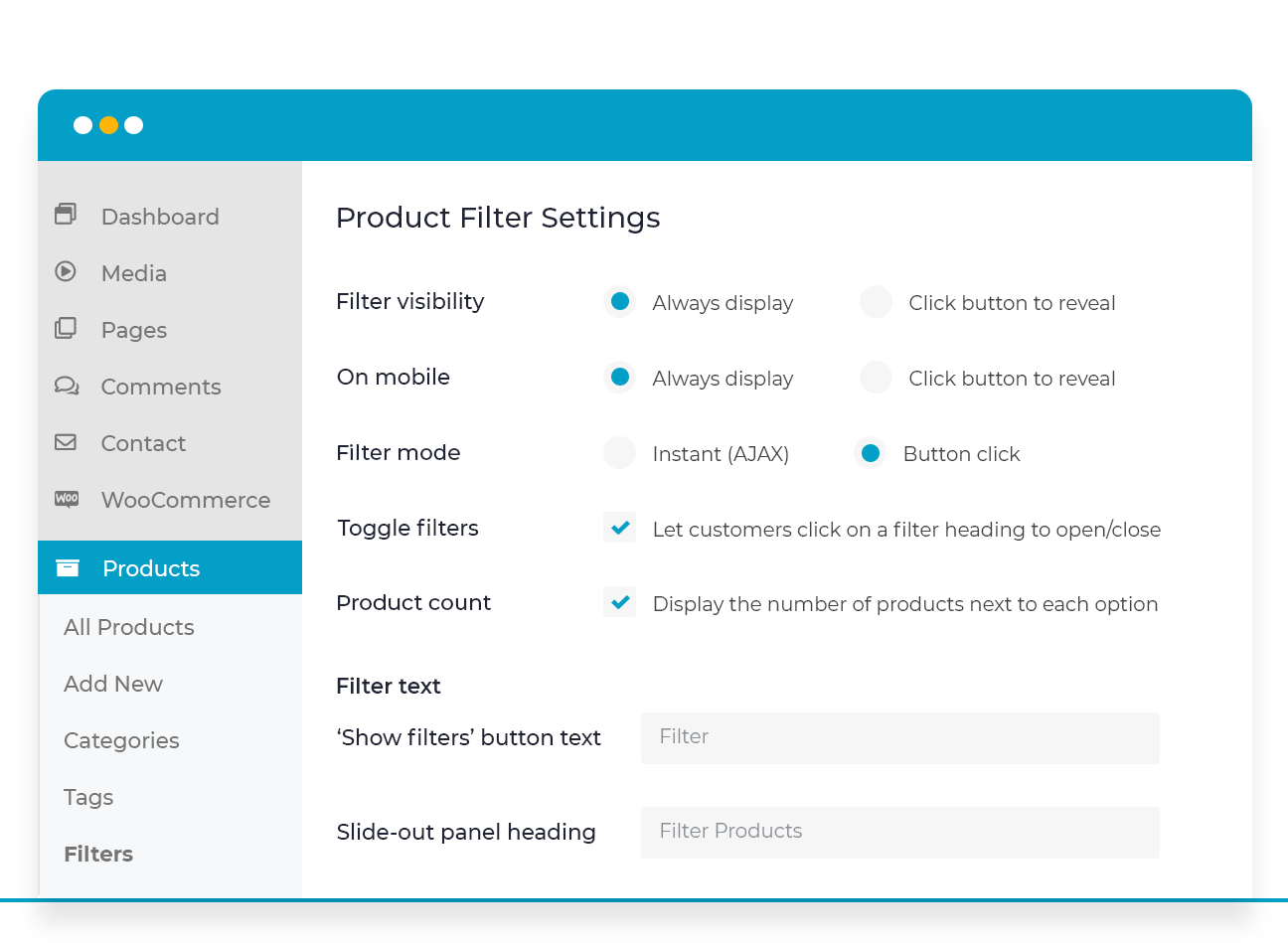Click the 'Show filters' button text field
Image resolution: width=1288 pixels, height=943 pixels.
point(899,737)
